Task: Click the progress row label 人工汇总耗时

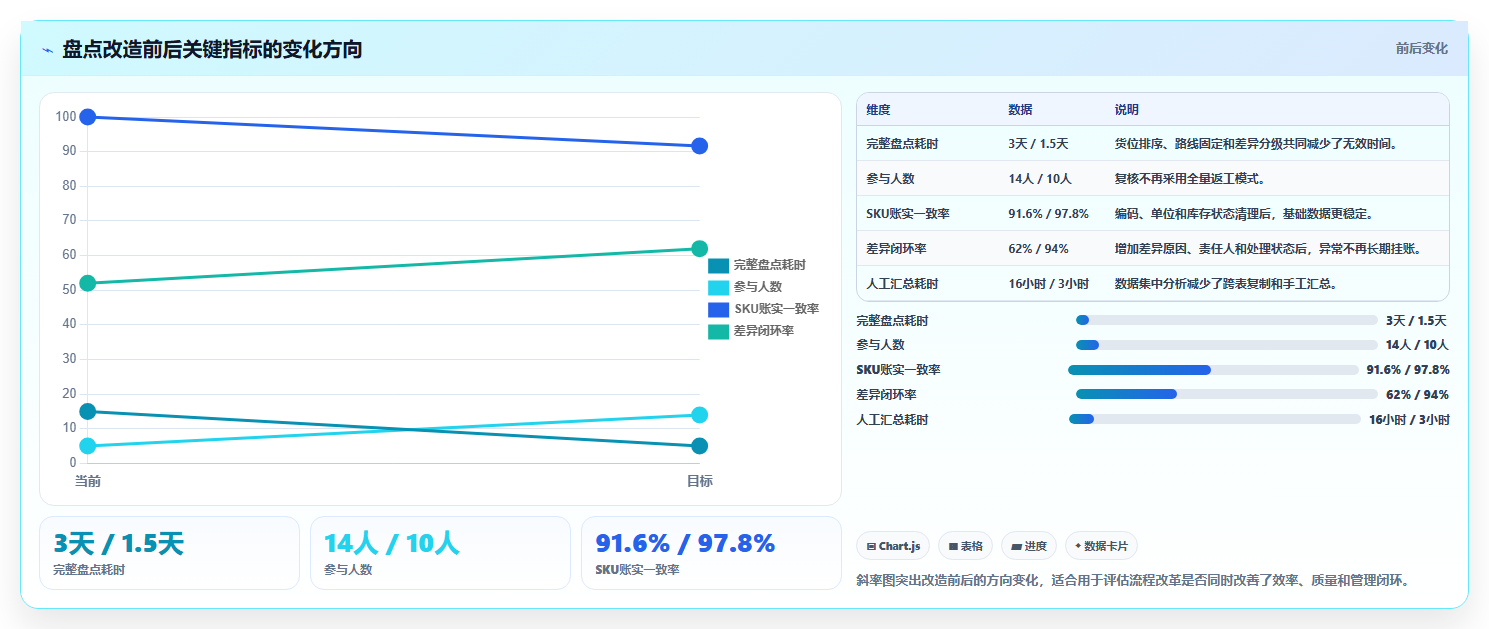Action: 892,420
